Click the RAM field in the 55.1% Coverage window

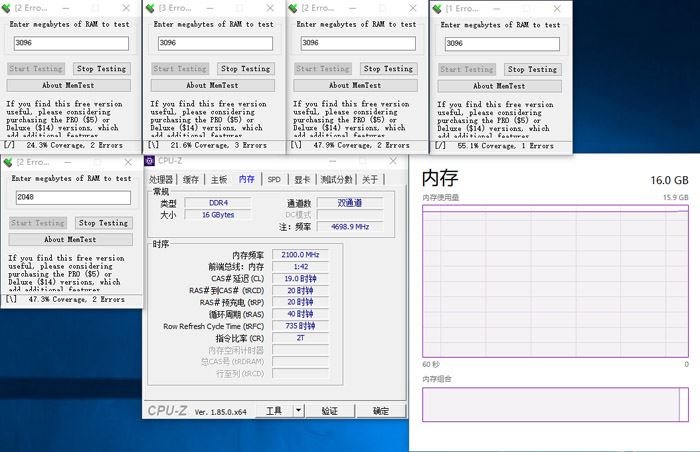click(x=502, y=44)
